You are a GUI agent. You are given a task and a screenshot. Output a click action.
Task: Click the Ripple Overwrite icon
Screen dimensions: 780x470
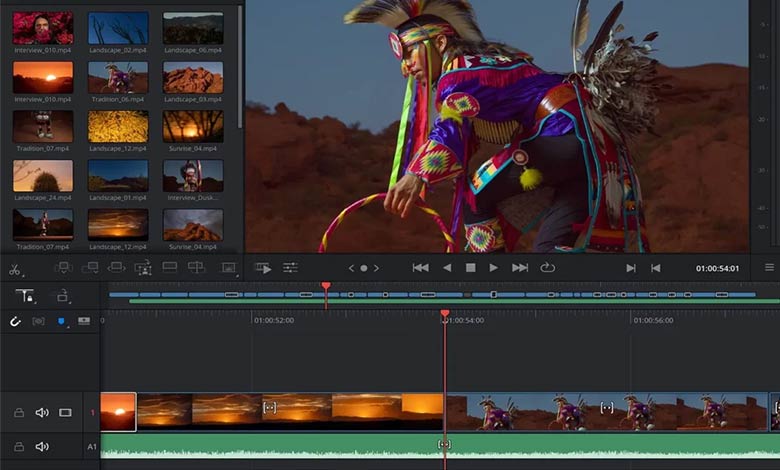coord(117,268)
